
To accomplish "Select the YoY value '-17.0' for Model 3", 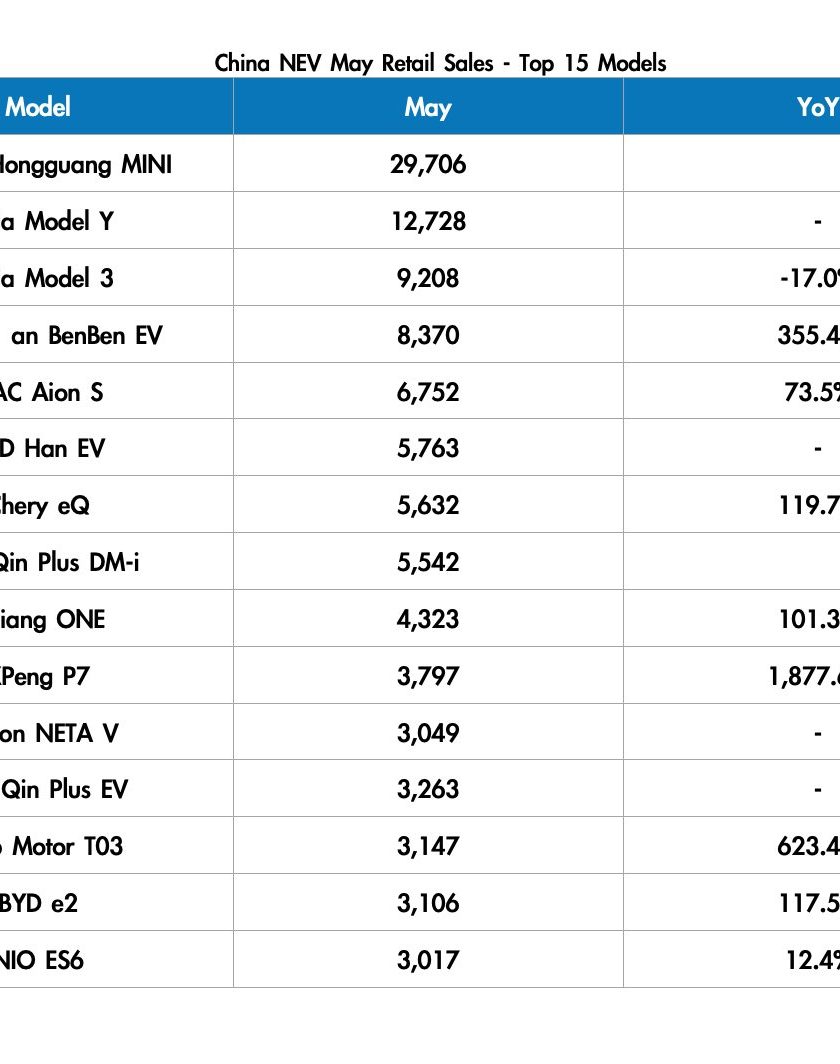I will (x=810, y=278).
